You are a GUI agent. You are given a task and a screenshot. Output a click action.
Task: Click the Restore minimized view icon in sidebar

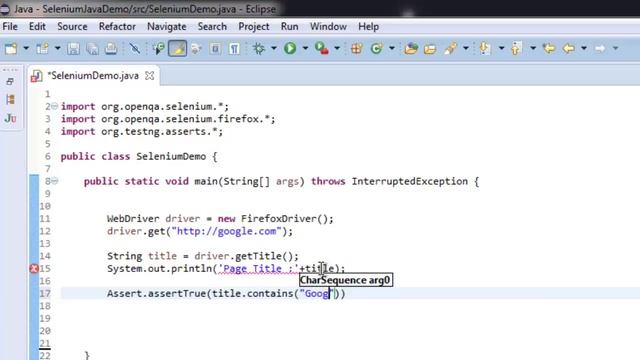(x=10, y=82)
